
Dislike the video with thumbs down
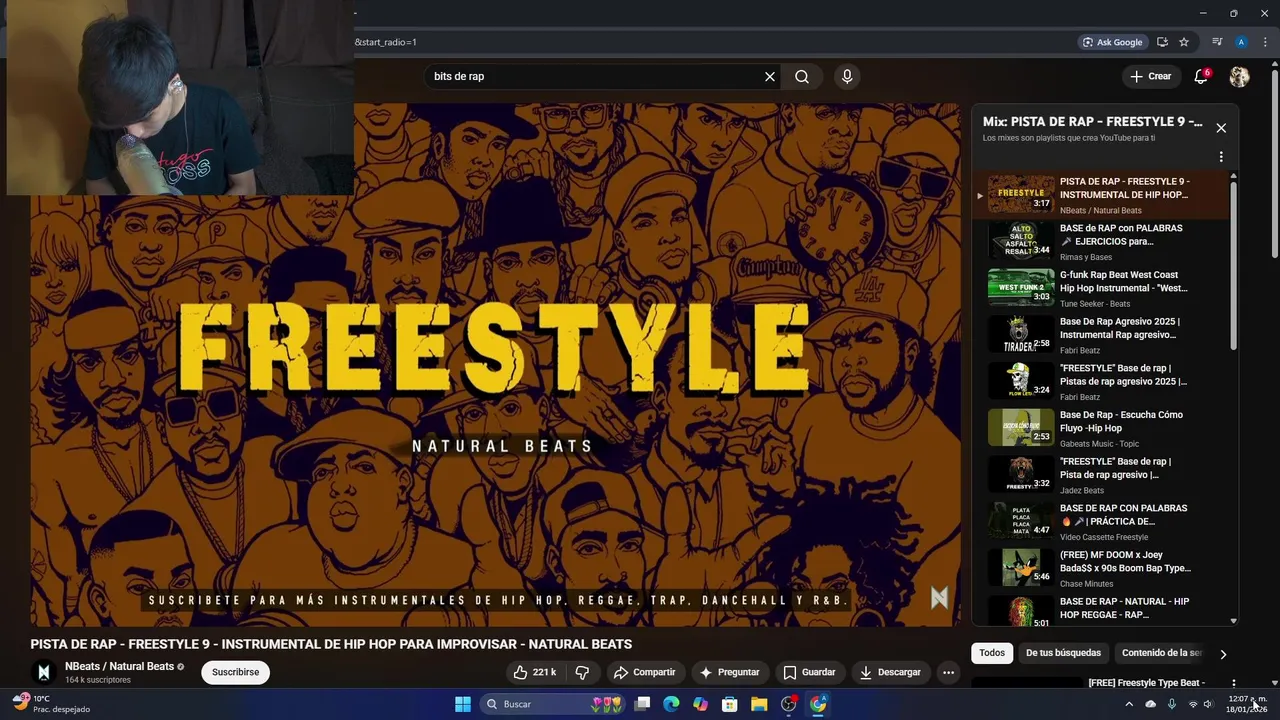coord(582,672)
